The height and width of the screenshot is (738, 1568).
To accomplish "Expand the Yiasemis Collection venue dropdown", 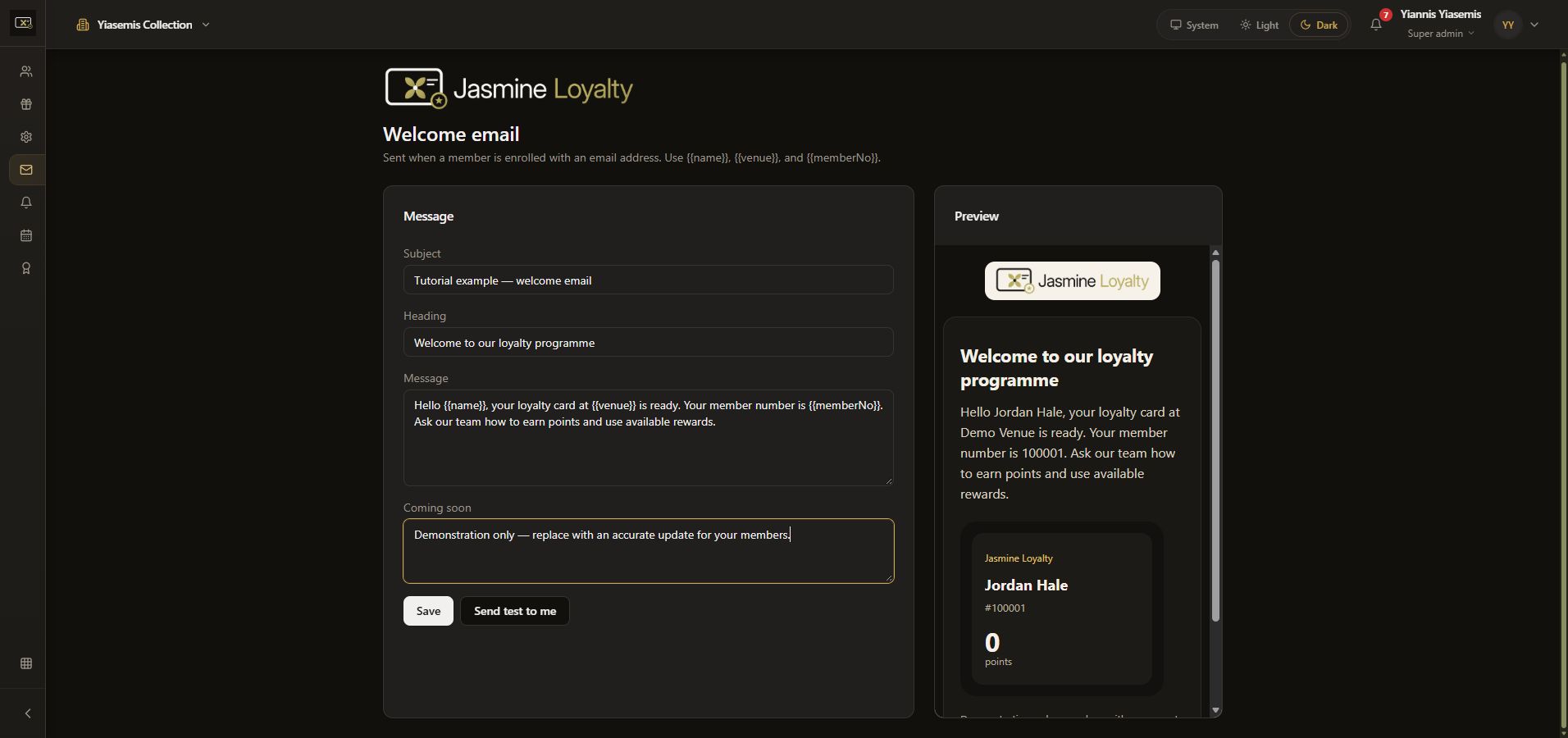I will tap(144, 25).
